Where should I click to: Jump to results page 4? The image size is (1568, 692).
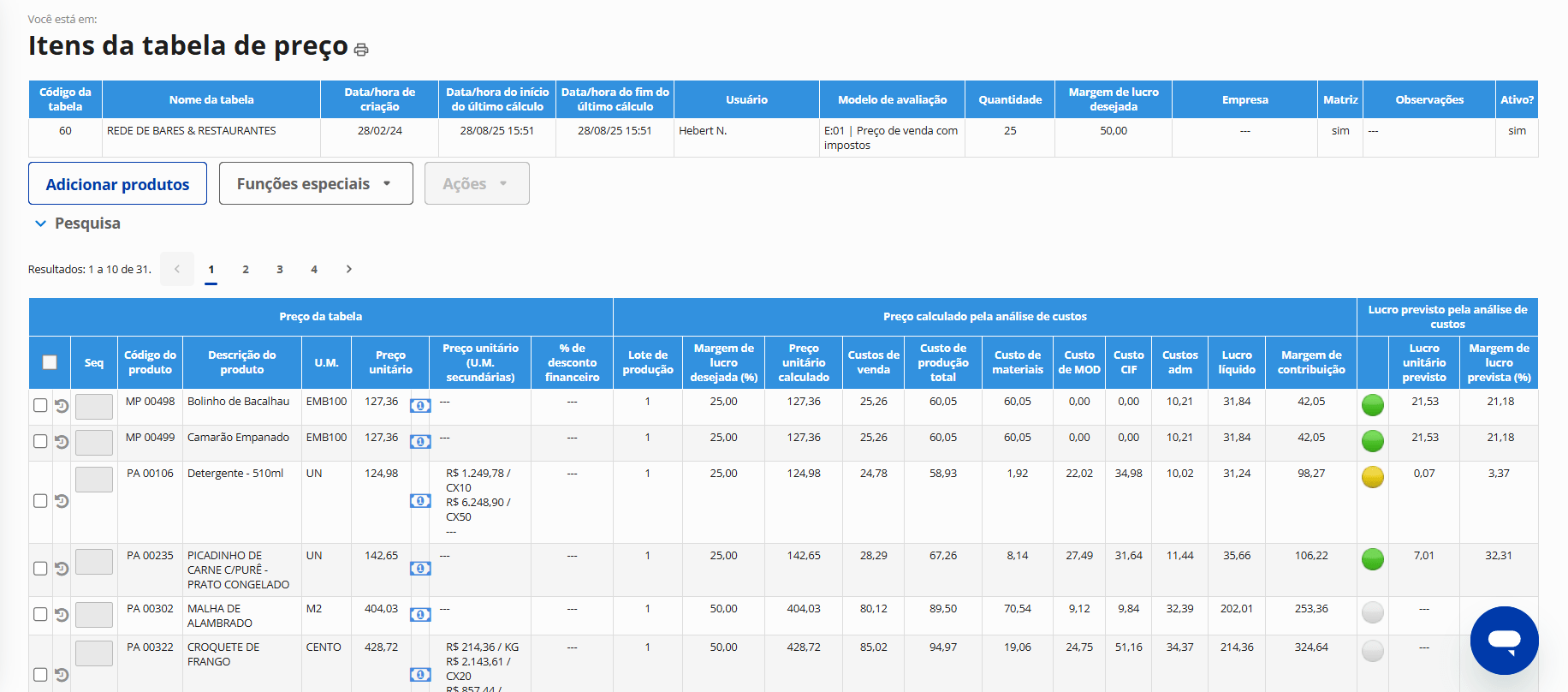click(x=314, y=269)
